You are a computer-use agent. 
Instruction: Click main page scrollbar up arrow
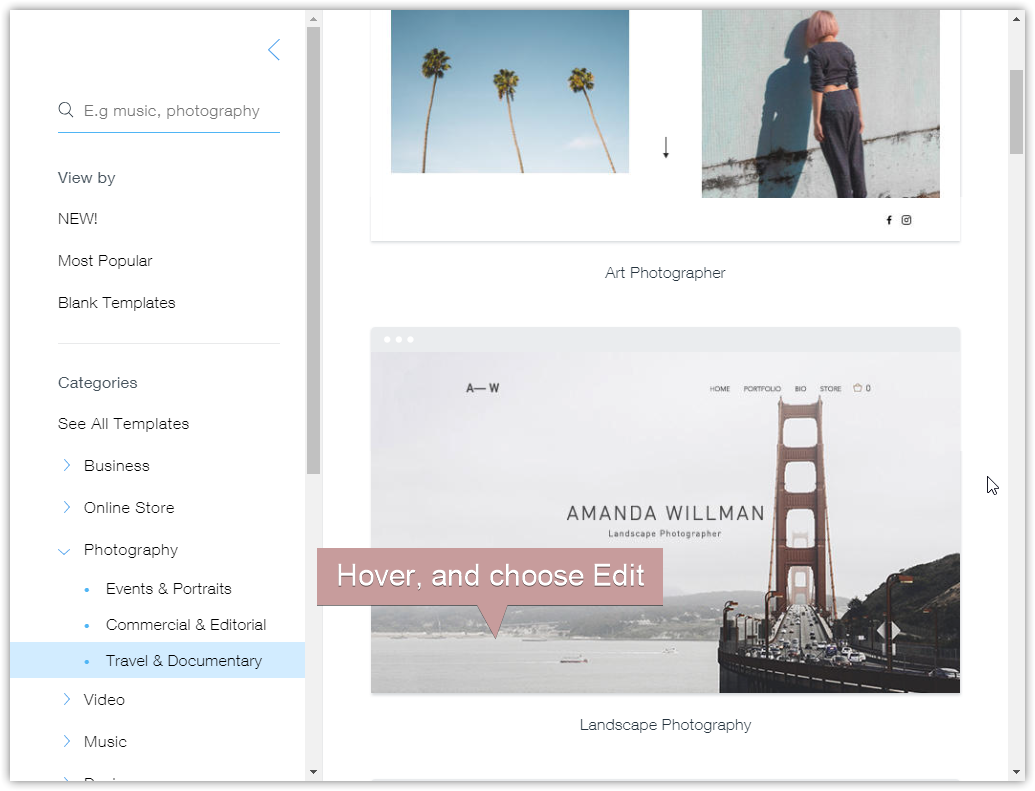point(1017,19)
